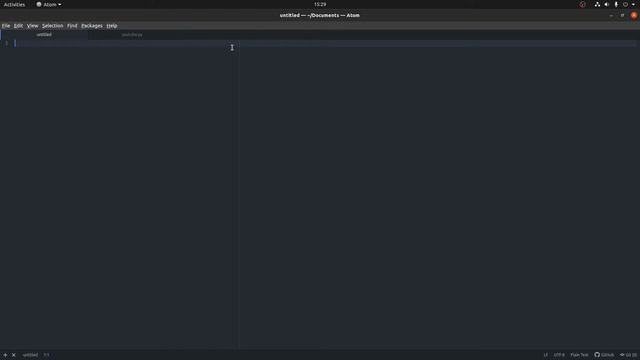The image size is (640, 360).
Task: Open the Selection menu
Action: tap(53, 26)
